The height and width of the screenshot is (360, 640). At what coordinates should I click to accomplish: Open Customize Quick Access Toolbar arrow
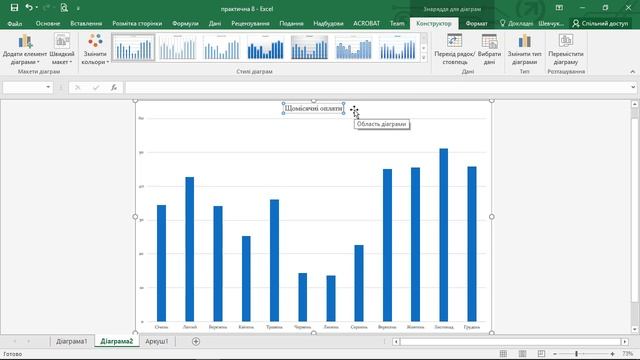78,8
